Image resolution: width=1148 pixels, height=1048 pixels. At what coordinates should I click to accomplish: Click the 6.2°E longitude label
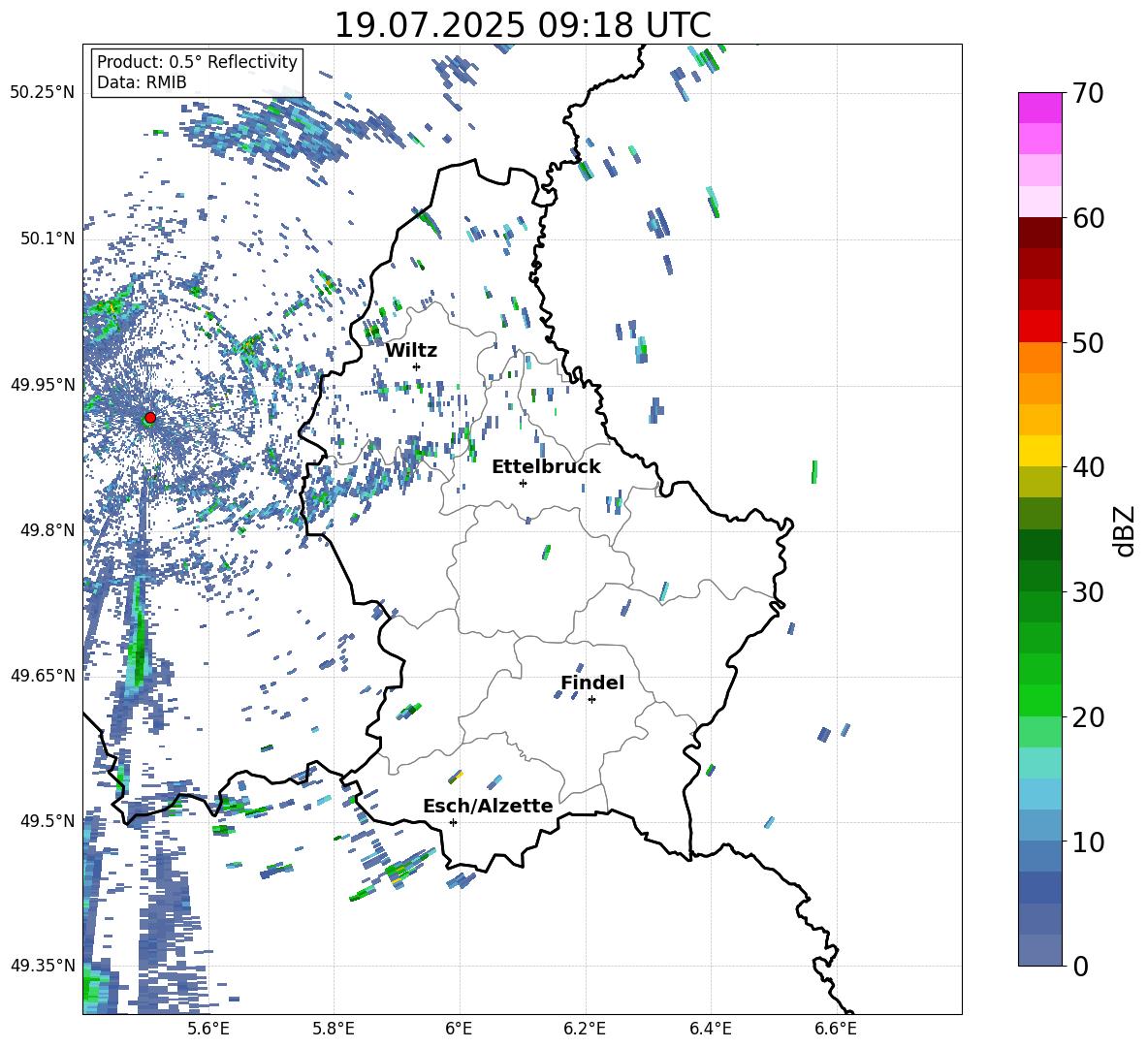click(x=585, y=1029)
